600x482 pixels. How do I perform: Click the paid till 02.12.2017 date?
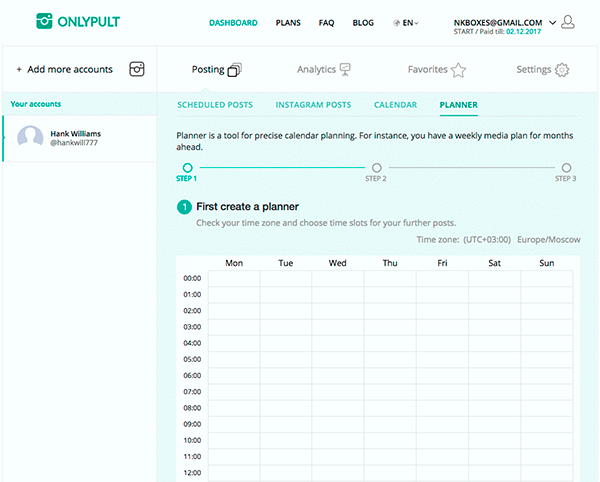(x=523, y=32)
